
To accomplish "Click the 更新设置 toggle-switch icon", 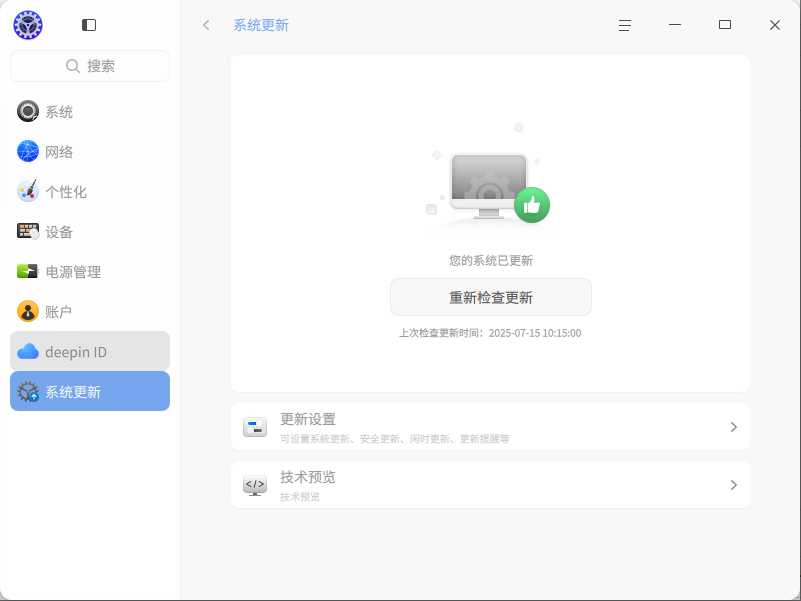I will [255, 427].
